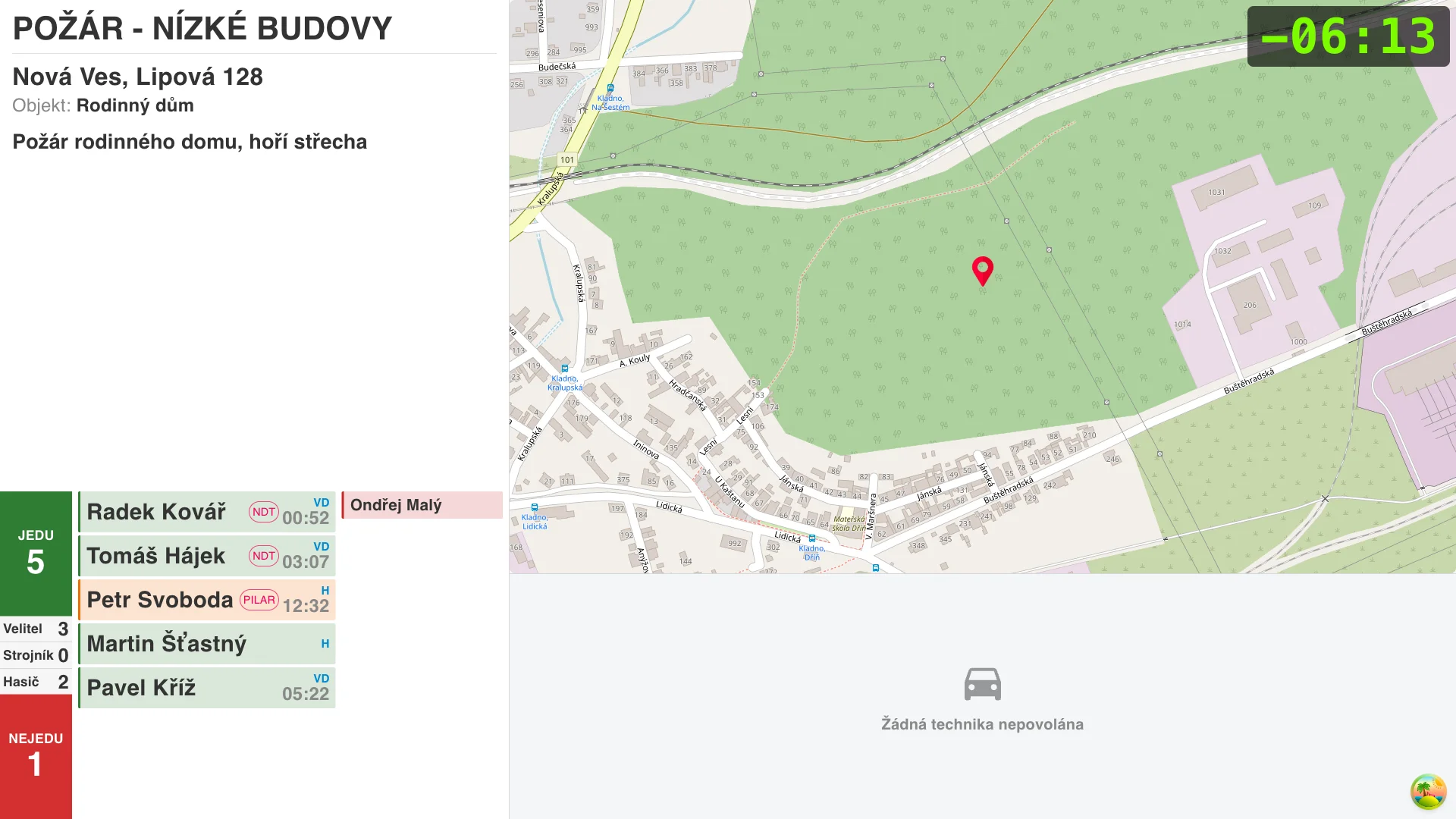Click Kladno, Kralupská bus stop icon

[x=565, y=369]
